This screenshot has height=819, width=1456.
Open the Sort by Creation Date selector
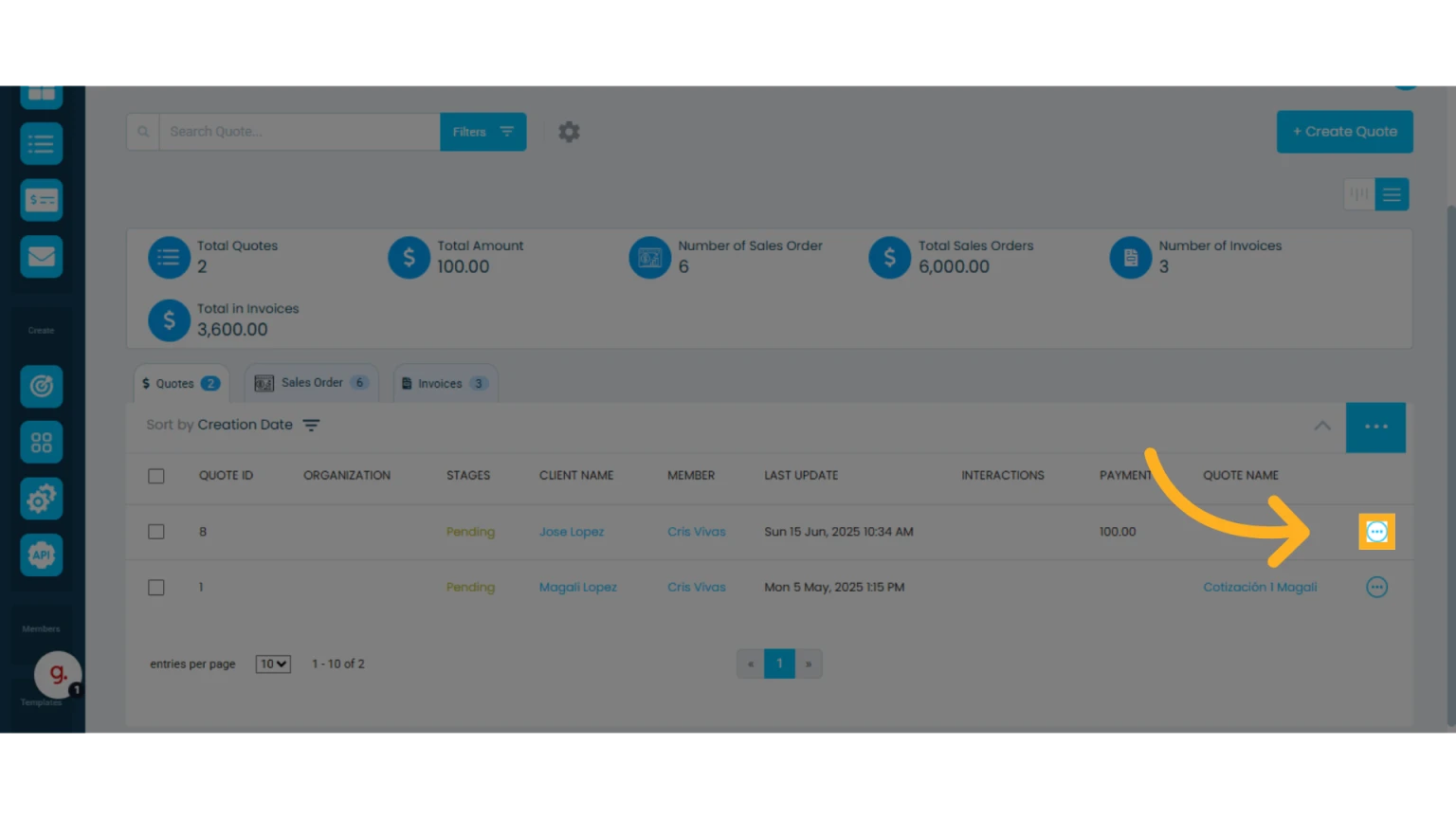coord(233,426)
